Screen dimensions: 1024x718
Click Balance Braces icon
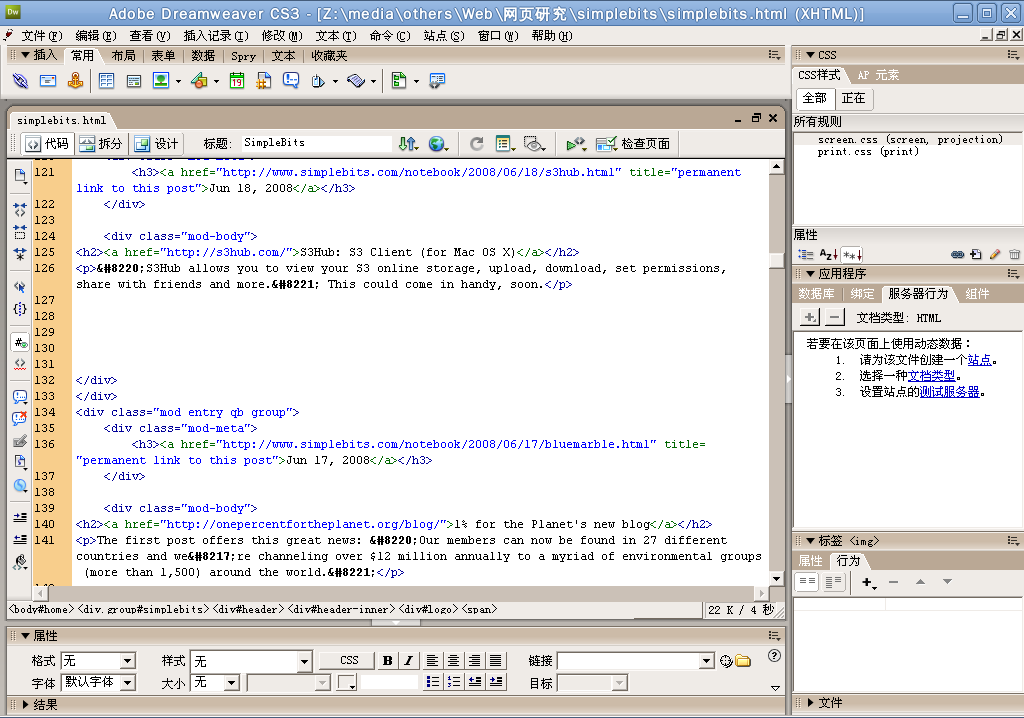[20, 308]
